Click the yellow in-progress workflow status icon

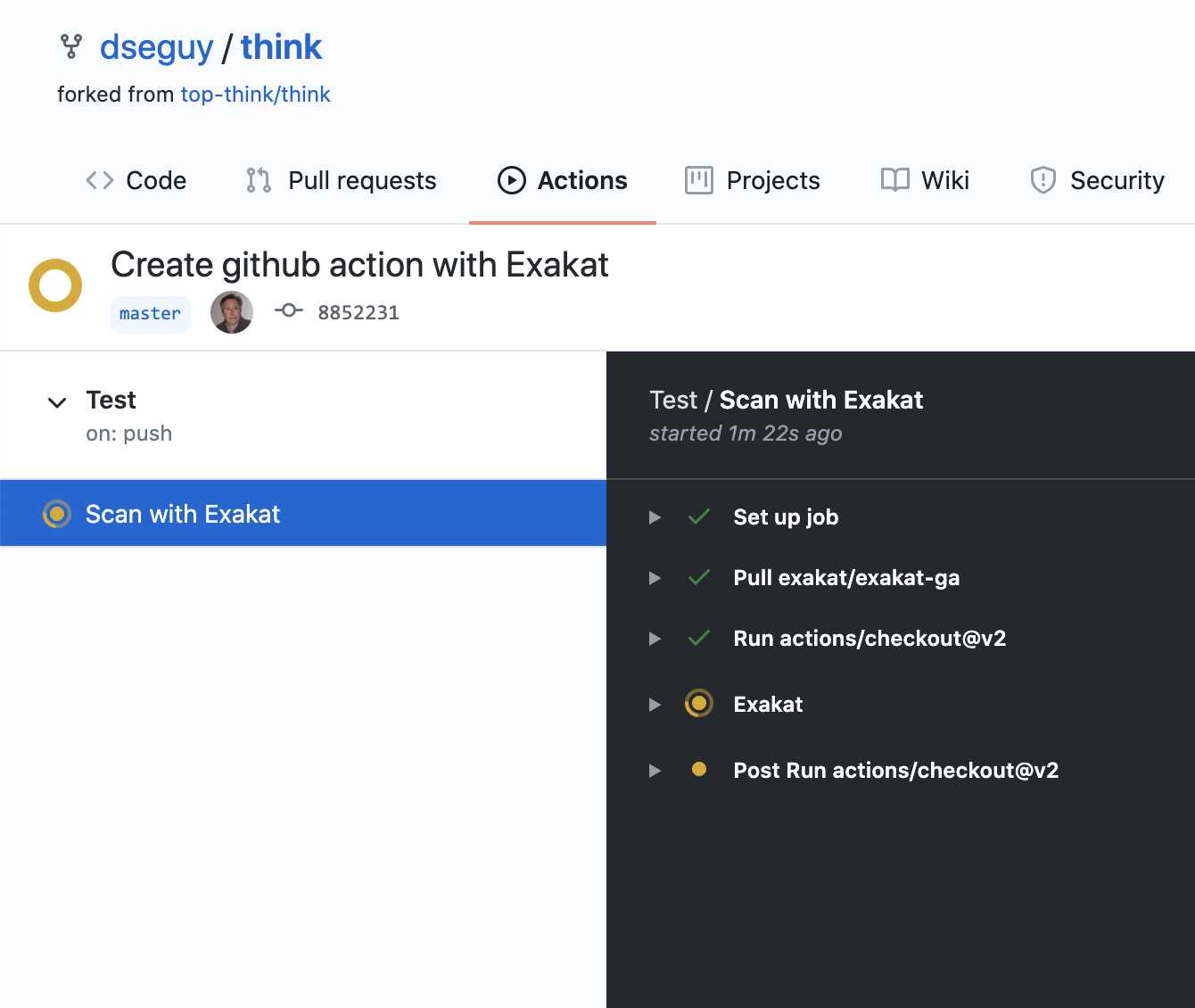click(55, 285)
